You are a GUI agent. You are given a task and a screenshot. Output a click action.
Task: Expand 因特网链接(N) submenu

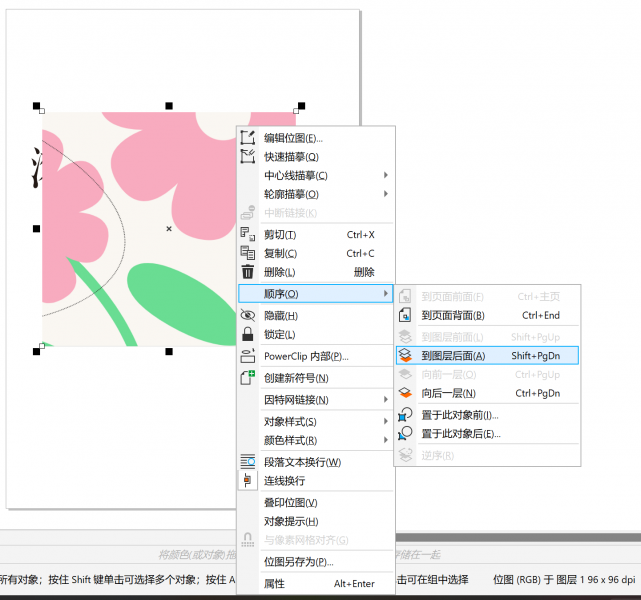316,400
